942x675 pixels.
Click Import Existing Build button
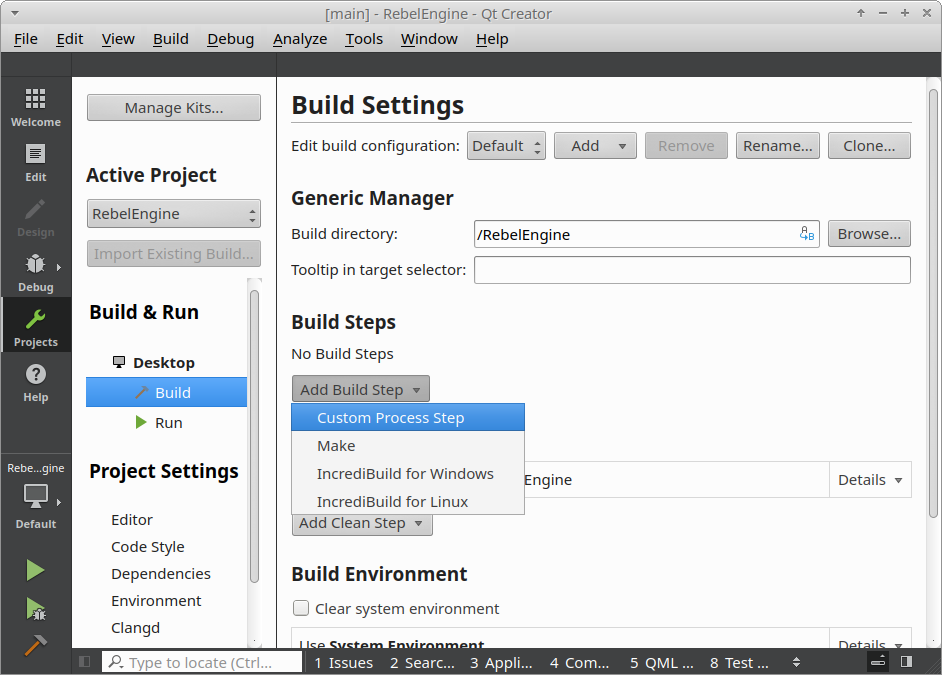coord(174,253)
